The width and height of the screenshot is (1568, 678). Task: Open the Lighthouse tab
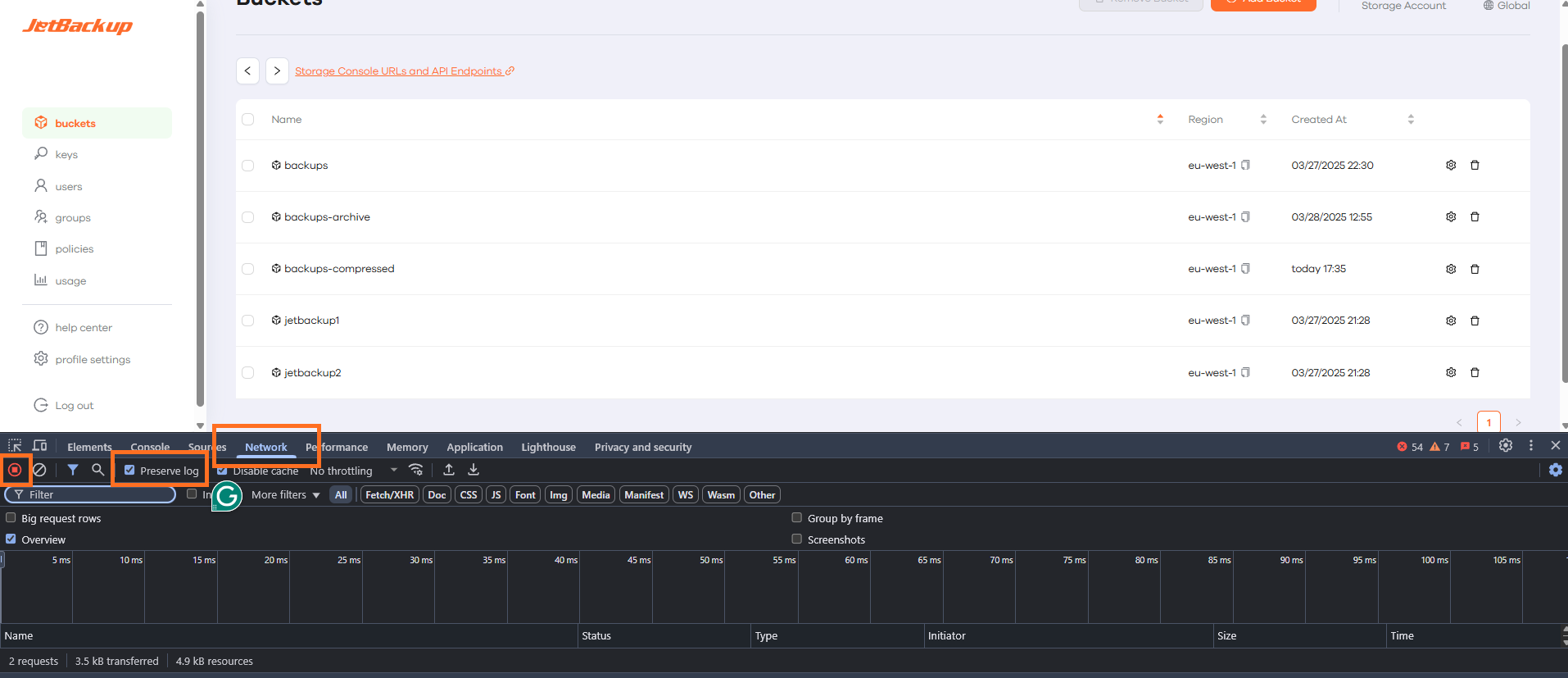click(548, 447)
